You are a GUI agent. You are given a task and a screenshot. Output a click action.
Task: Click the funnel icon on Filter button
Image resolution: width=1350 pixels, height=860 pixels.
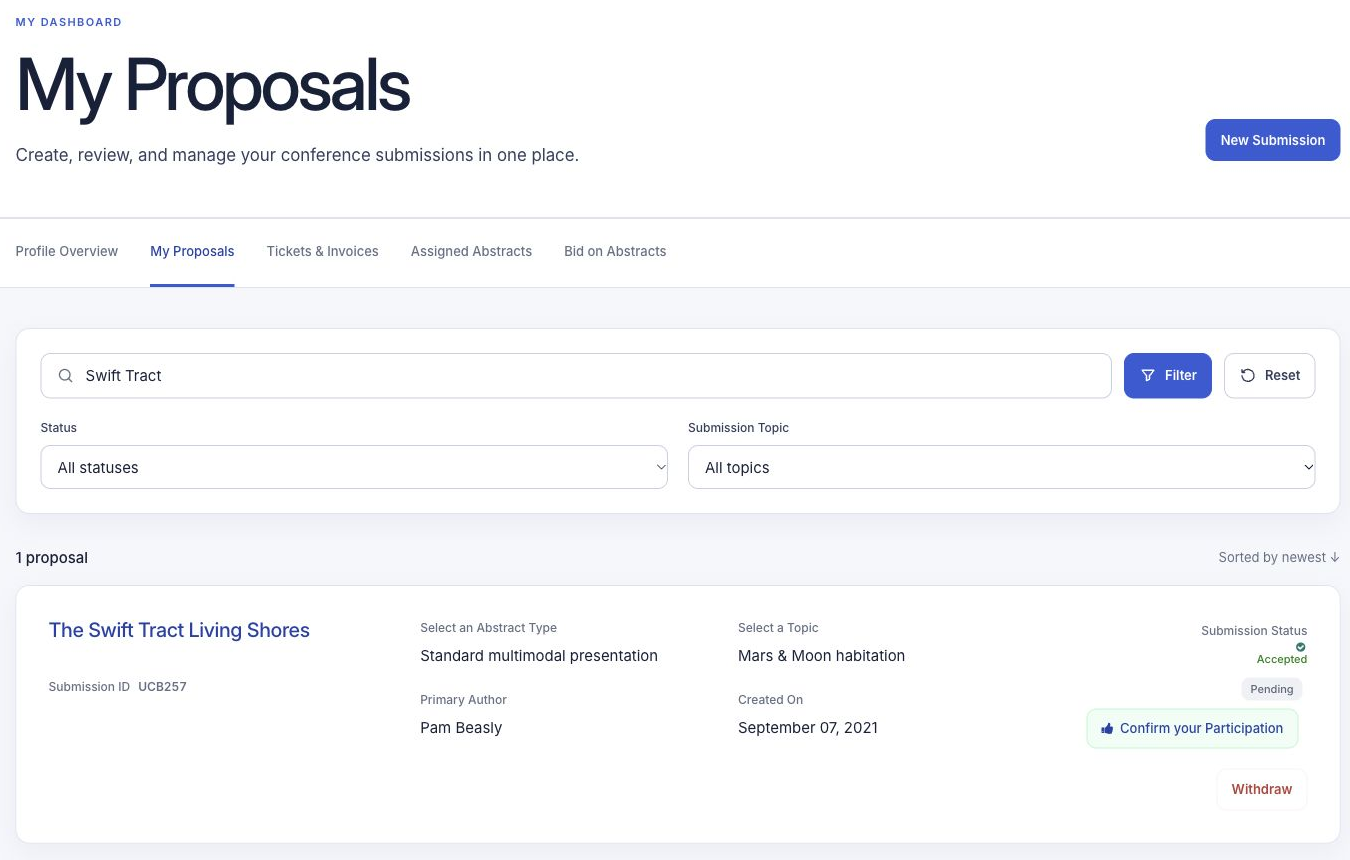pos(1148,376)
